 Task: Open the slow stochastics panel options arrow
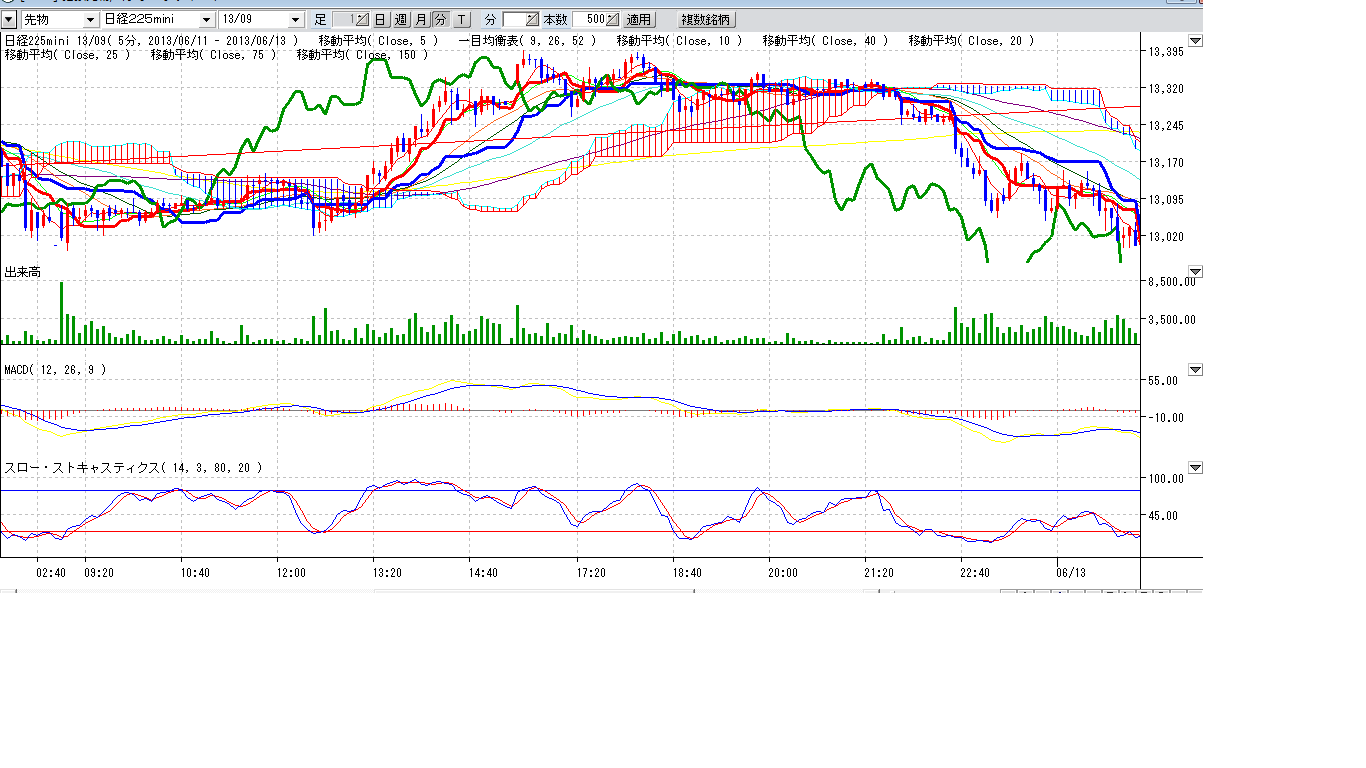[1195, 467]
